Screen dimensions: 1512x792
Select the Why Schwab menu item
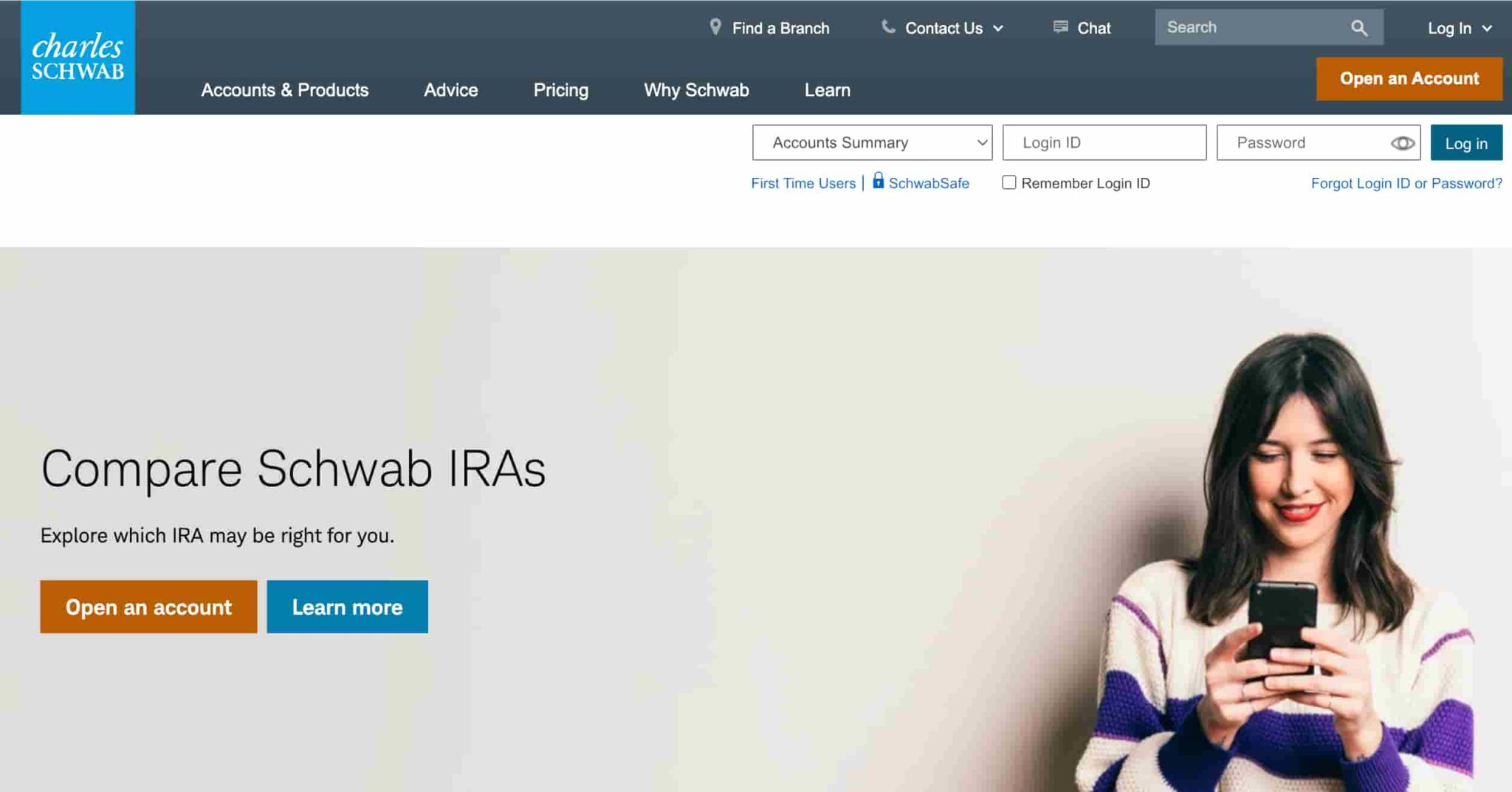click(695, 90)
